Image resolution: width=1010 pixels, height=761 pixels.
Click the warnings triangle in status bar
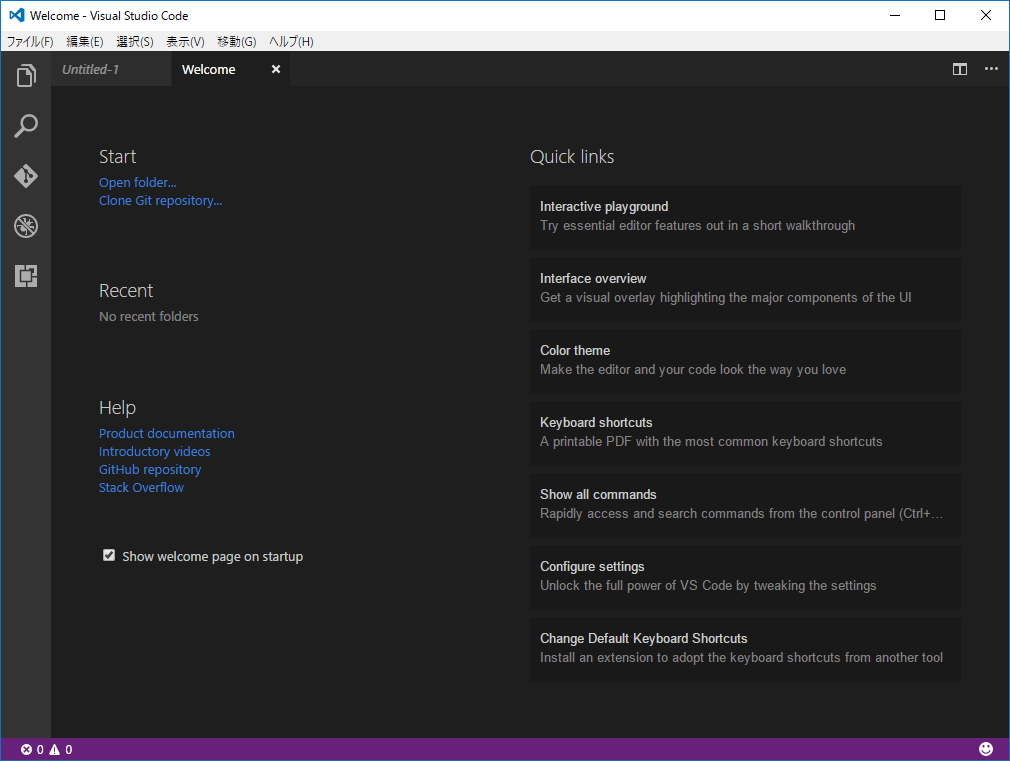click(55, 749)
